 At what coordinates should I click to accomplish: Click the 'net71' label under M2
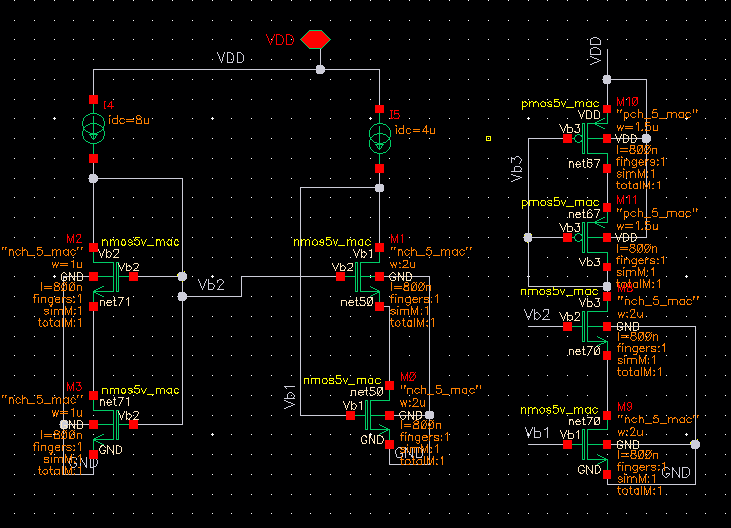click(115, 302)
